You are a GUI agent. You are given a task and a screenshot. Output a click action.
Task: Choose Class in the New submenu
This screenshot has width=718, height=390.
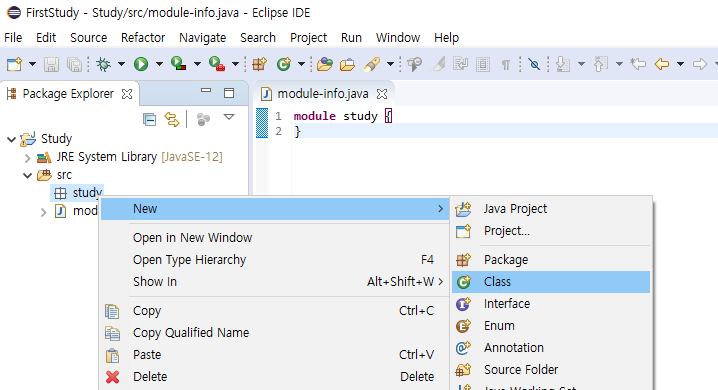pyautogui.click(x=551, y=282)
